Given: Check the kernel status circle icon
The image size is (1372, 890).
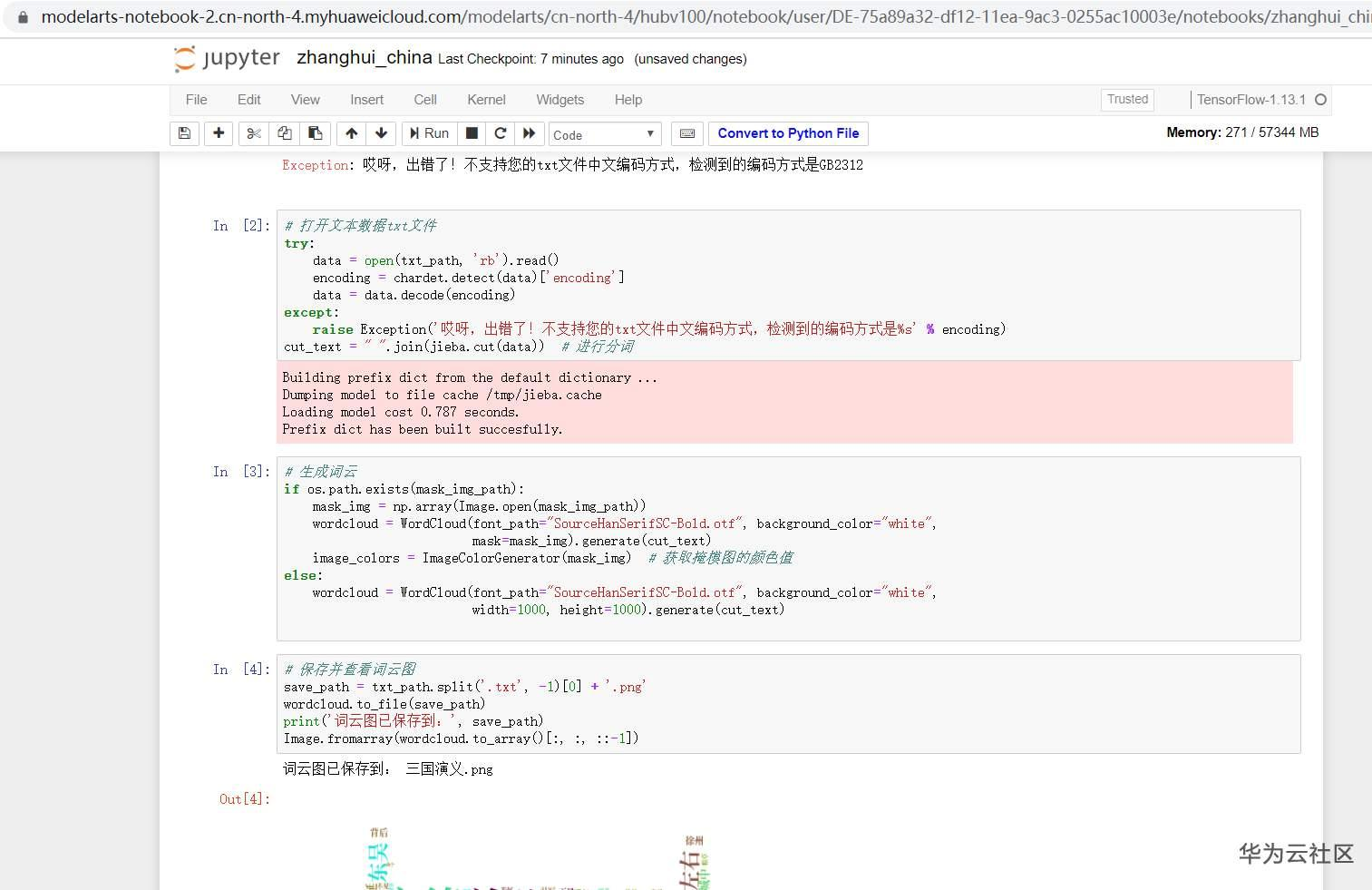Looking at the screenshot, I should 1322,100.
